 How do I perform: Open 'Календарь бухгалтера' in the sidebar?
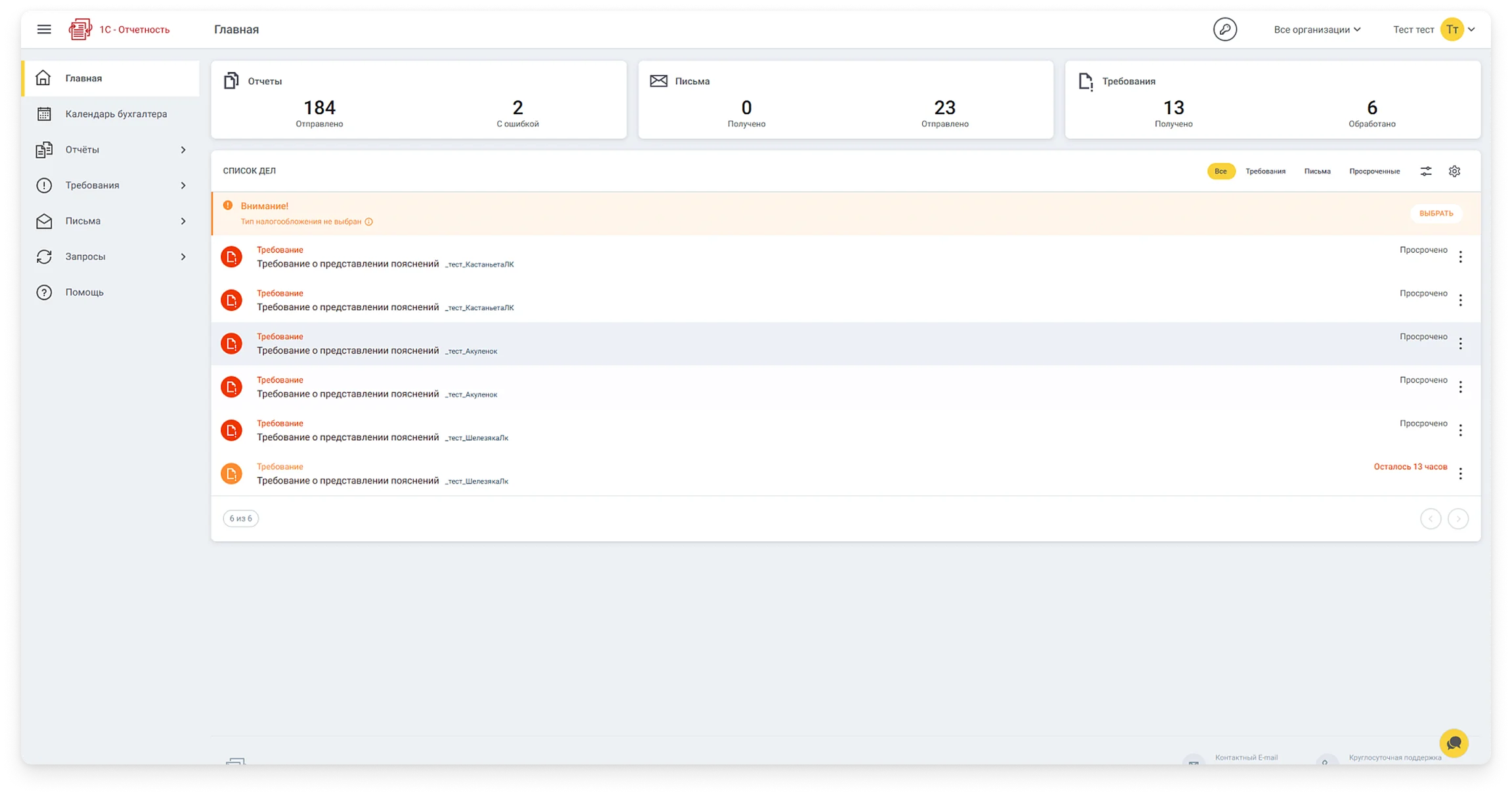[x=116, y=114]
